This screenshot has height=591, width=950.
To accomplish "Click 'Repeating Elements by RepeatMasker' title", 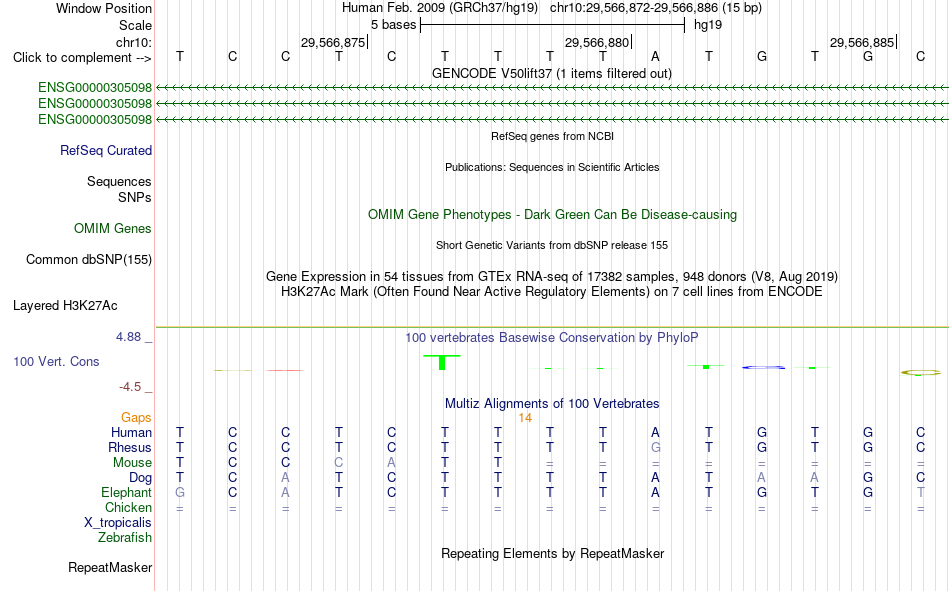I will click(x=552, y=553).
